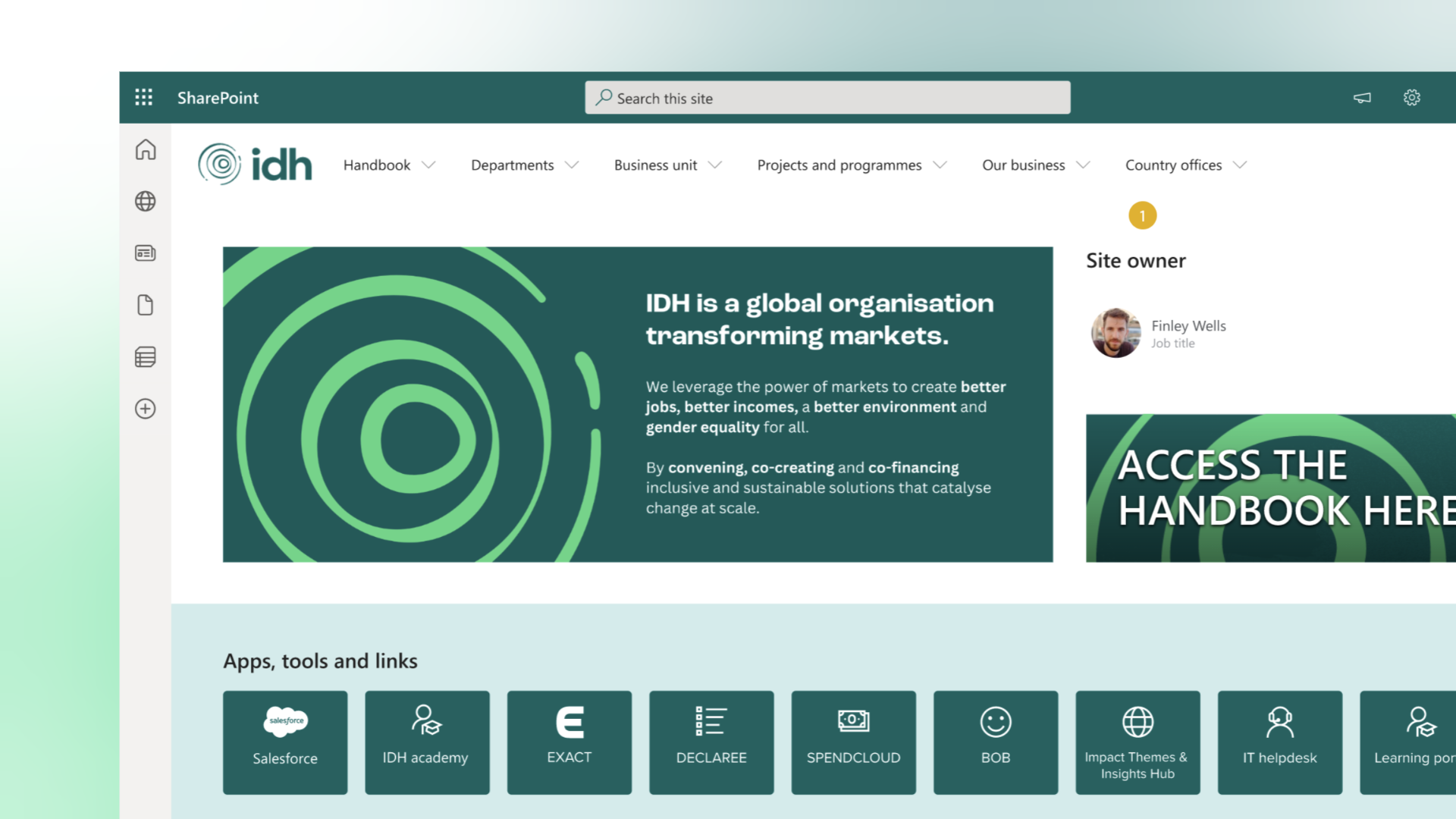Screen dimensions: 1456x819
Task: Click the megaphone icon in the top bar
Action: pos(1362,98)
